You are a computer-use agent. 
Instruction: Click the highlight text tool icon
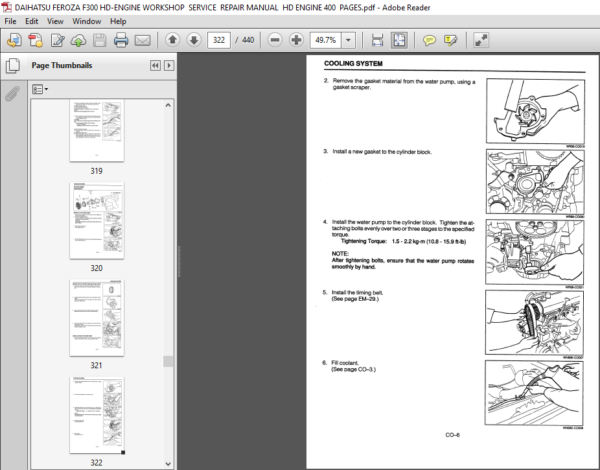(450, 40)
